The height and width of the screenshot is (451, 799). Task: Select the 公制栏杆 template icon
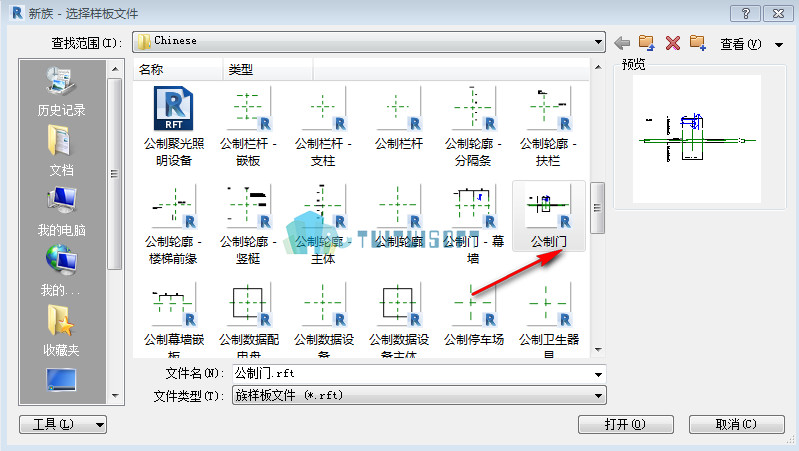click(x=398, y=109)
